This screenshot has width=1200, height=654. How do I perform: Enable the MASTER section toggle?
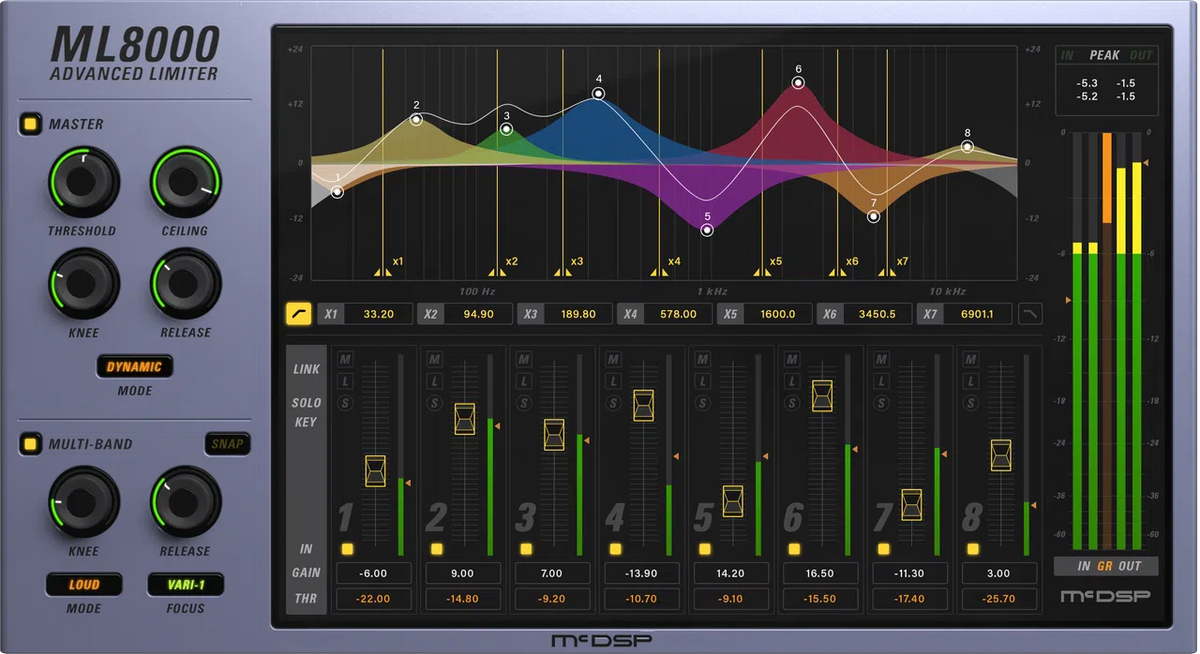tap(29, 123)
